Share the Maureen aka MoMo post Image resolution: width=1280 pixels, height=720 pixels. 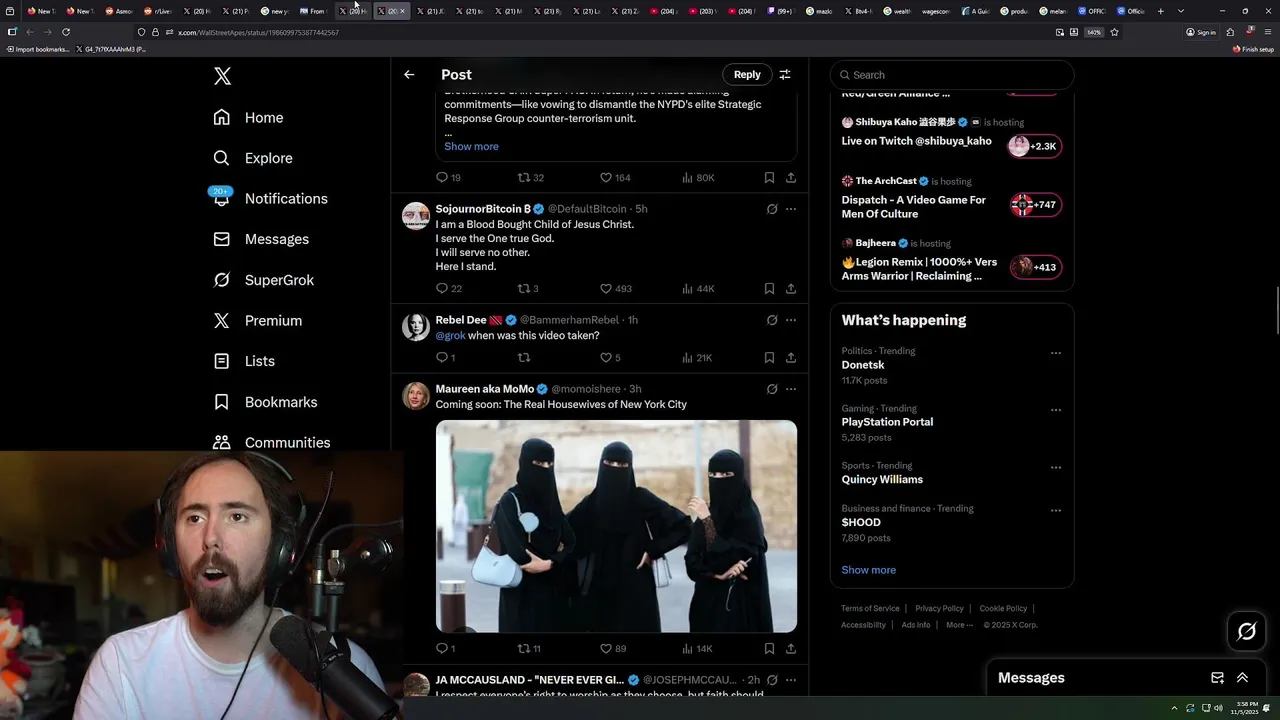(x=790, y=648)
